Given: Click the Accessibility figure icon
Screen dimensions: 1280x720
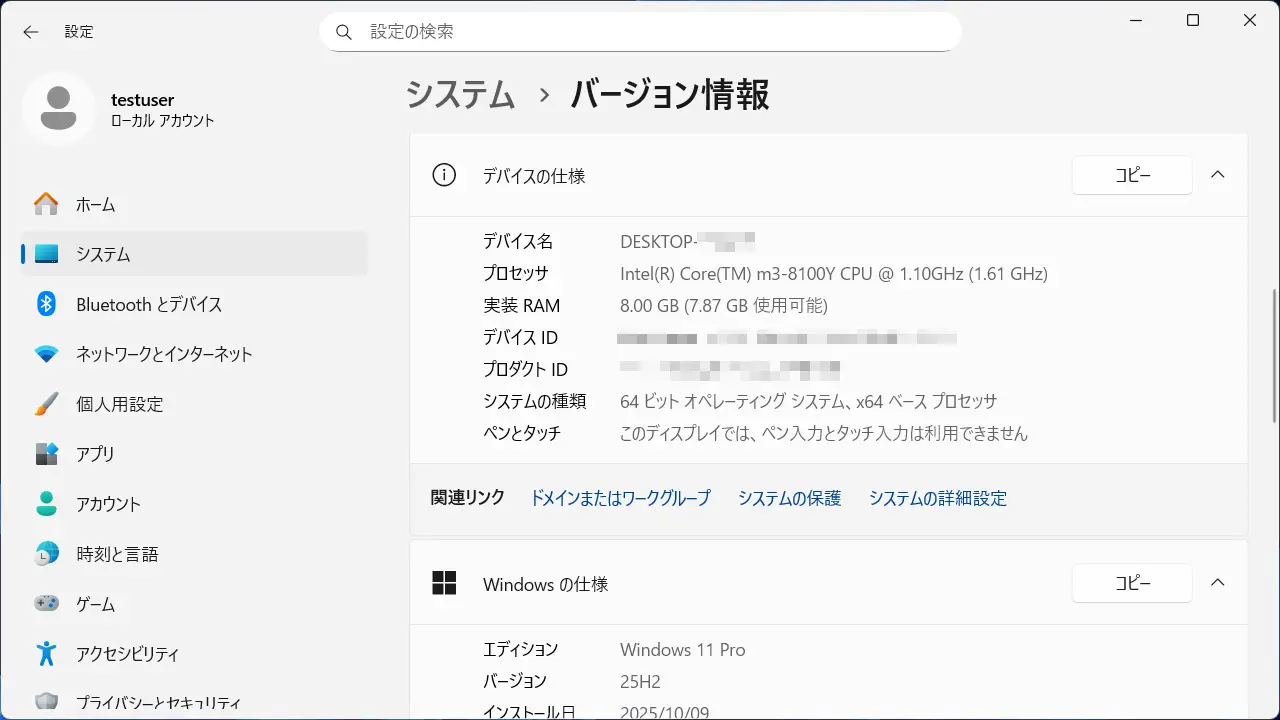Looking at the screenshot, I should (x=46, y=654).
